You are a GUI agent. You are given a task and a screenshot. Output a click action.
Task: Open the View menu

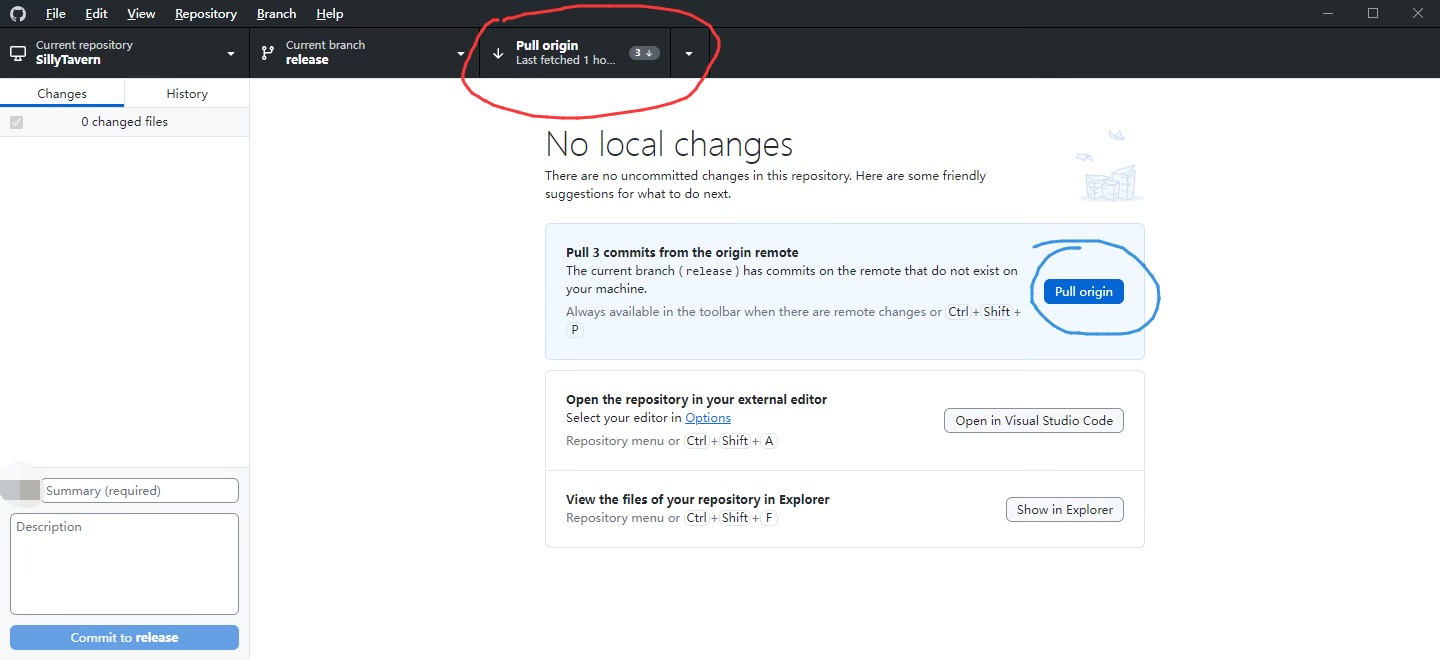point(141,14)
